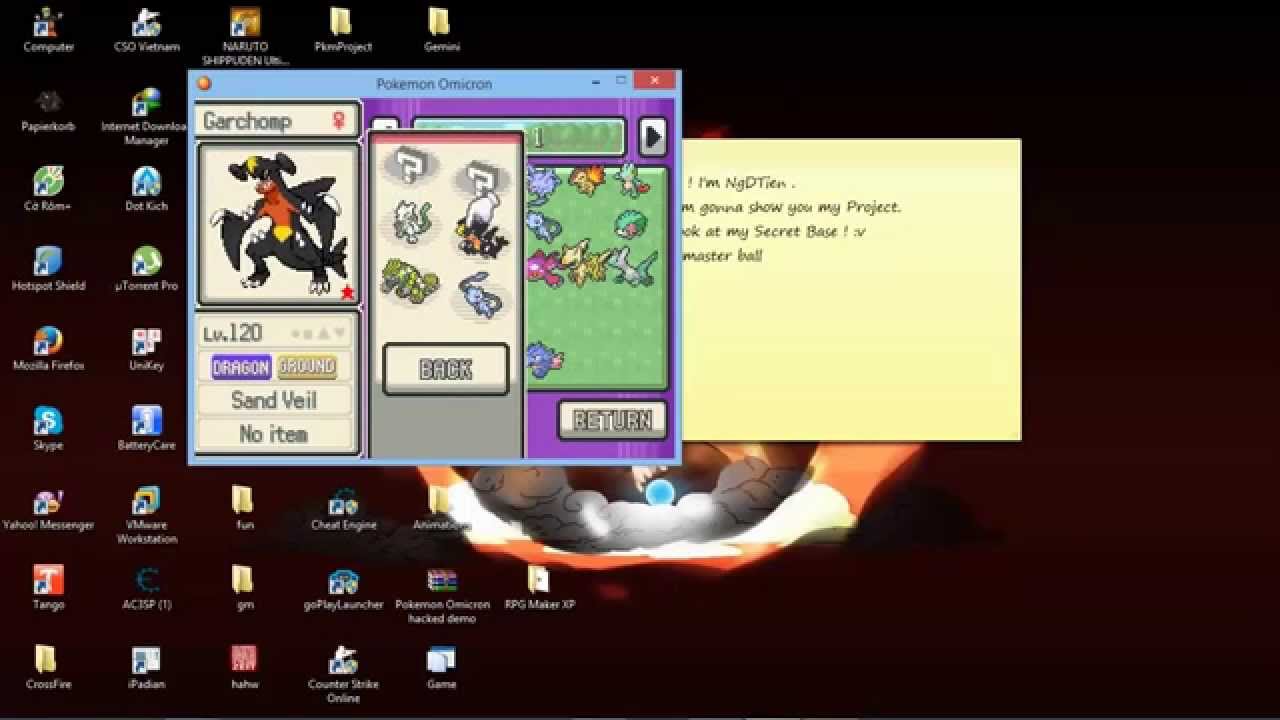The height and width of the screenshot is (720, 1280).
Task: Open the Cờ Rôm+ browser icon
Action: coord(48,189)
